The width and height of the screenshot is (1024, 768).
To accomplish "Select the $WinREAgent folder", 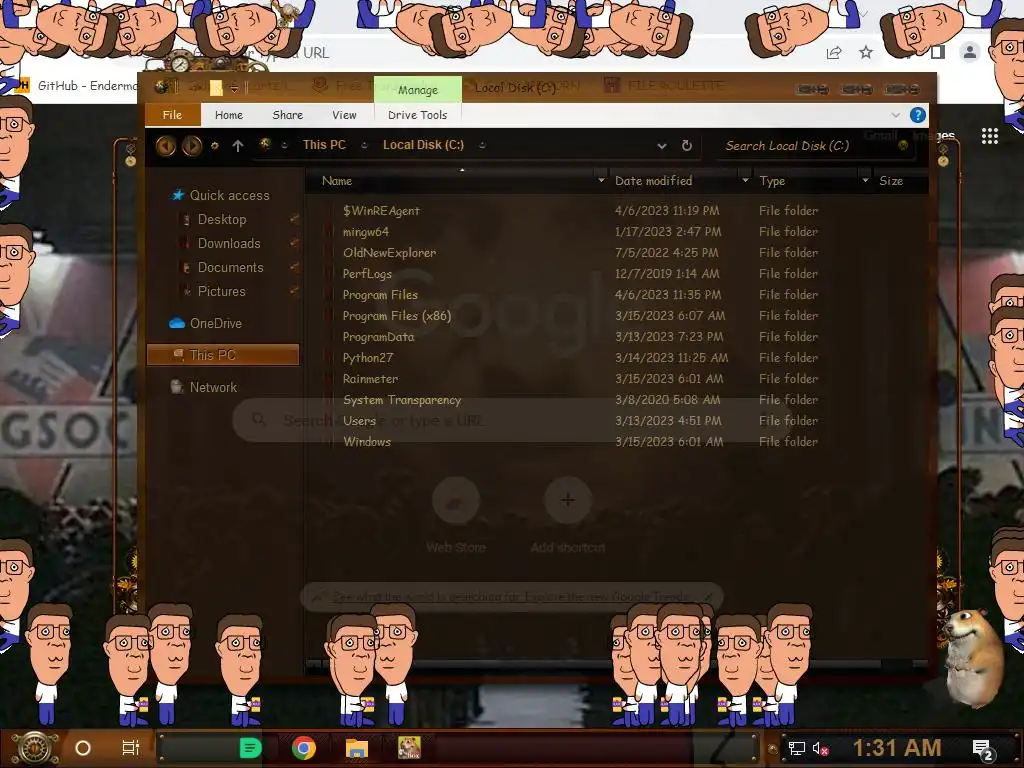I will (x=381, y=210).
